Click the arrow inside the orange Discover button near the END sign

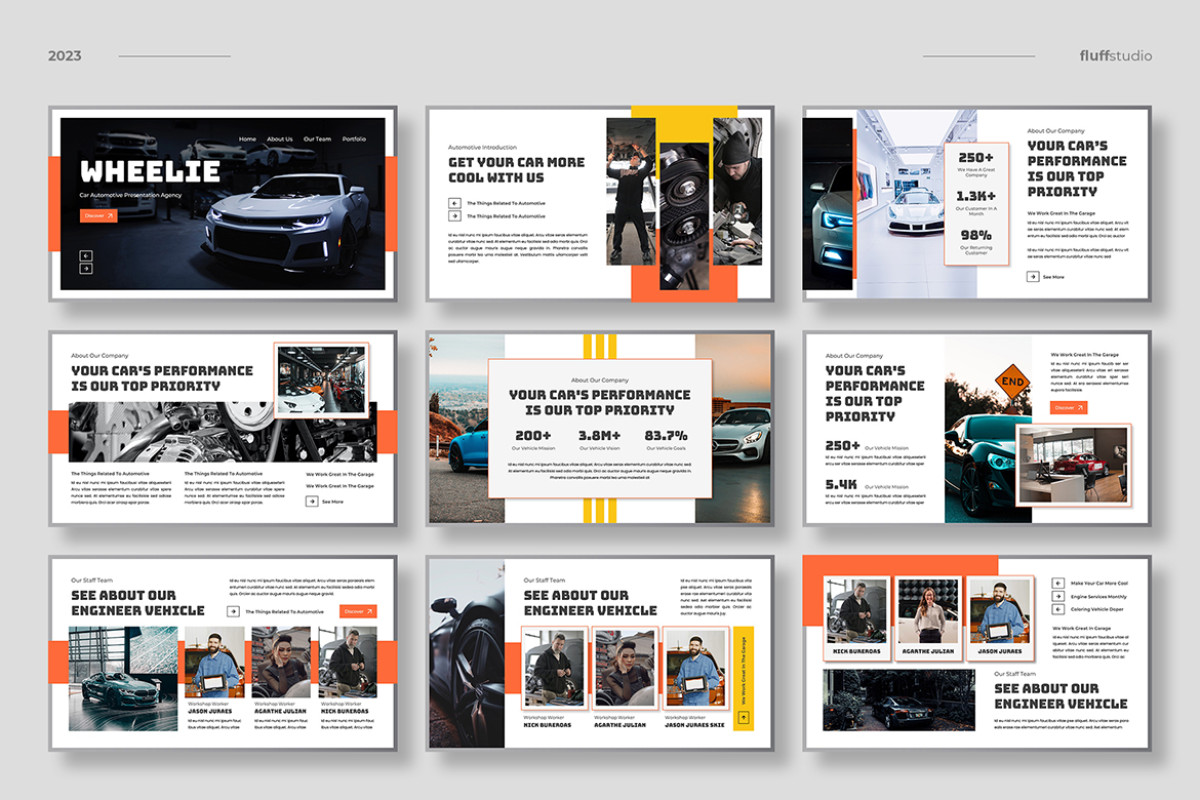(1080, 408)
